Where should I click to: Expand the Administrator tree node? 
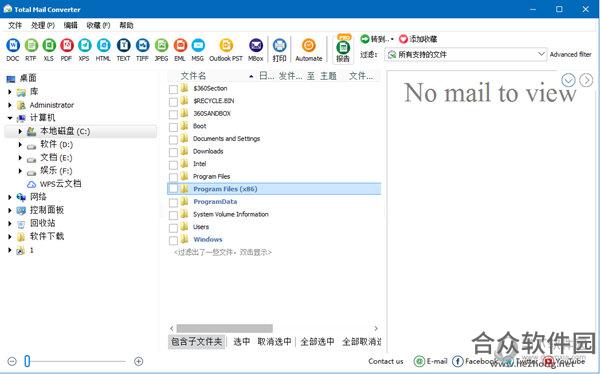[10, 105]
